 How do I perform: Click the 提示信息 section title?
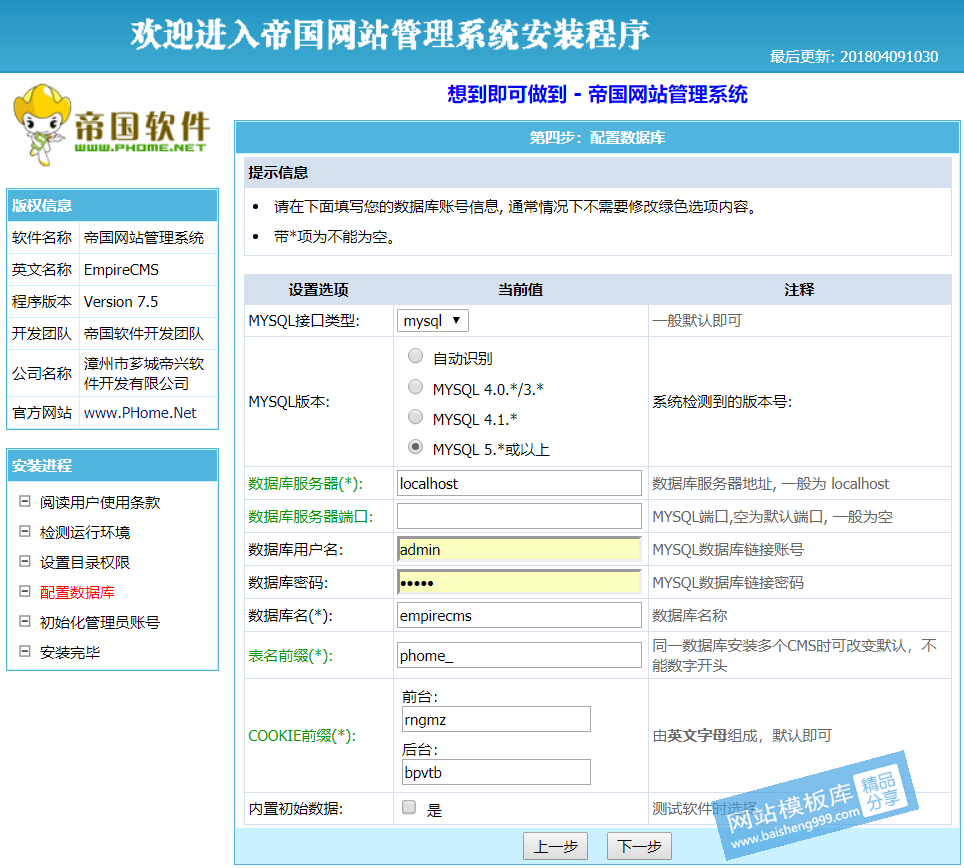point(278,173)
